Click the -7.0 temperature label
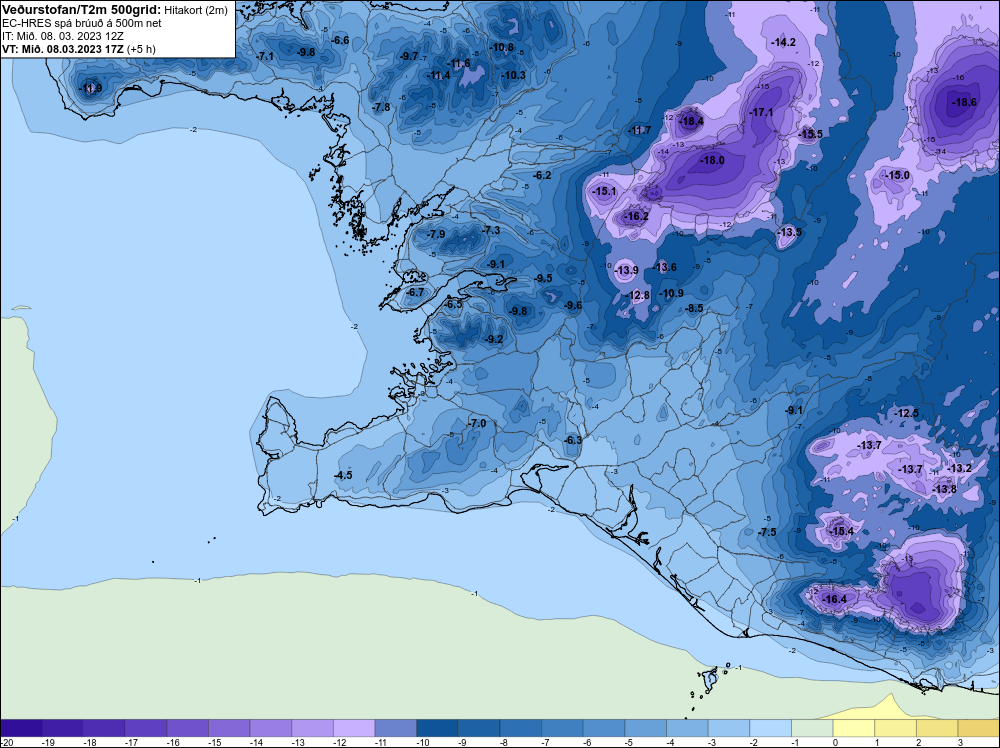The height and width of the screenshot is (748, 1000). coord(477,423)
